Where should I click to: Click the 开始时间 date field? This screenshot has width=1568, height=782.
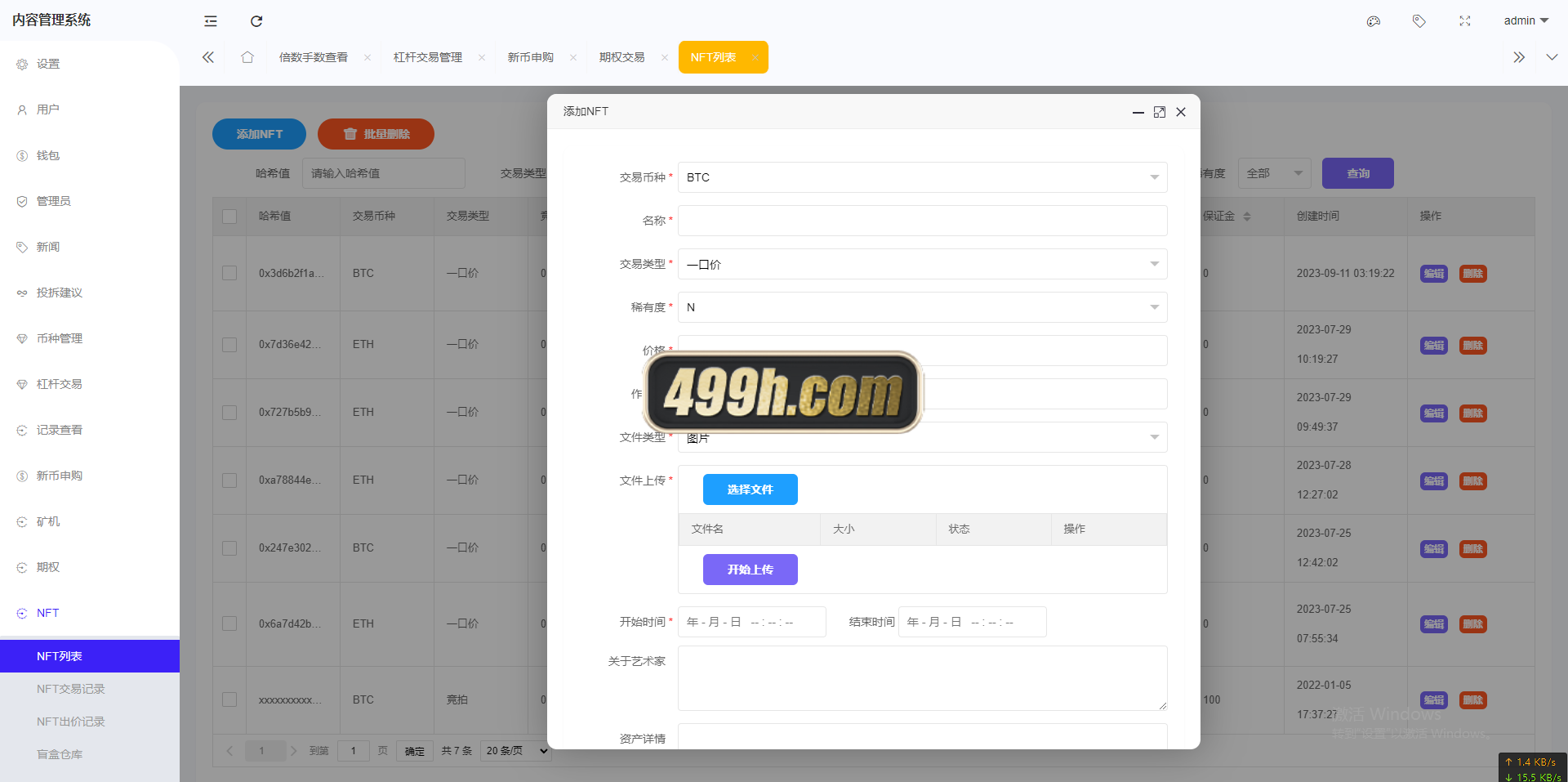(x=752, y=622)
